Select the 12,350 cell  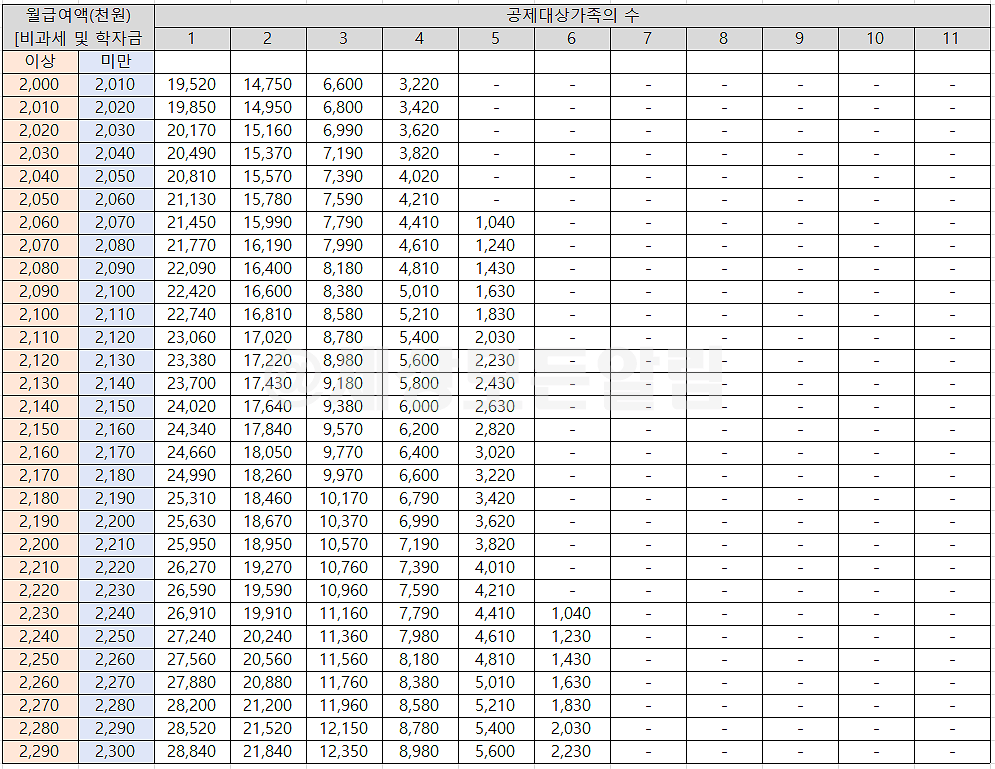coord(344,752)
